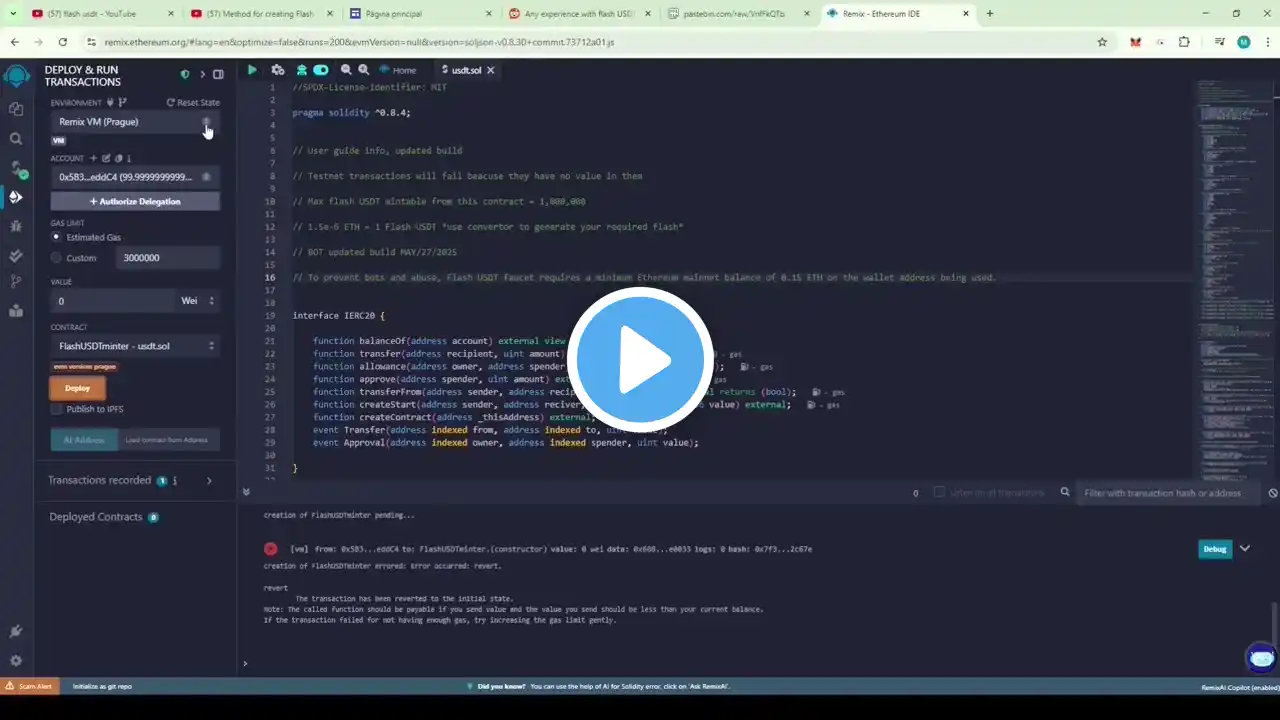Reload the page in the browser
This screenshot has width=1280, height=720.
[63, 42]
